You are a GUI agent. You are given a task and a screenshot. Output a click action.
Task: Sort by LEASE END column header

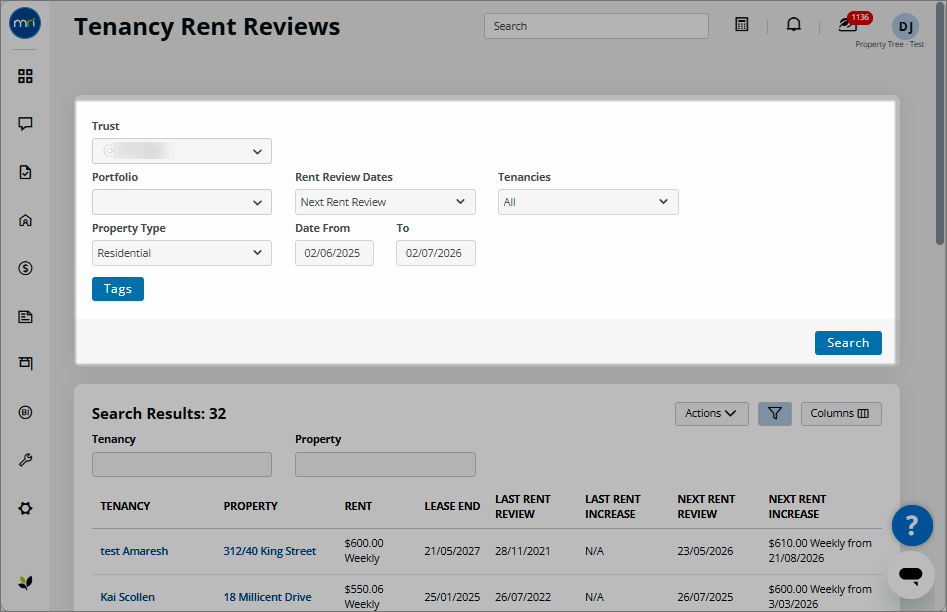point(452,506)
